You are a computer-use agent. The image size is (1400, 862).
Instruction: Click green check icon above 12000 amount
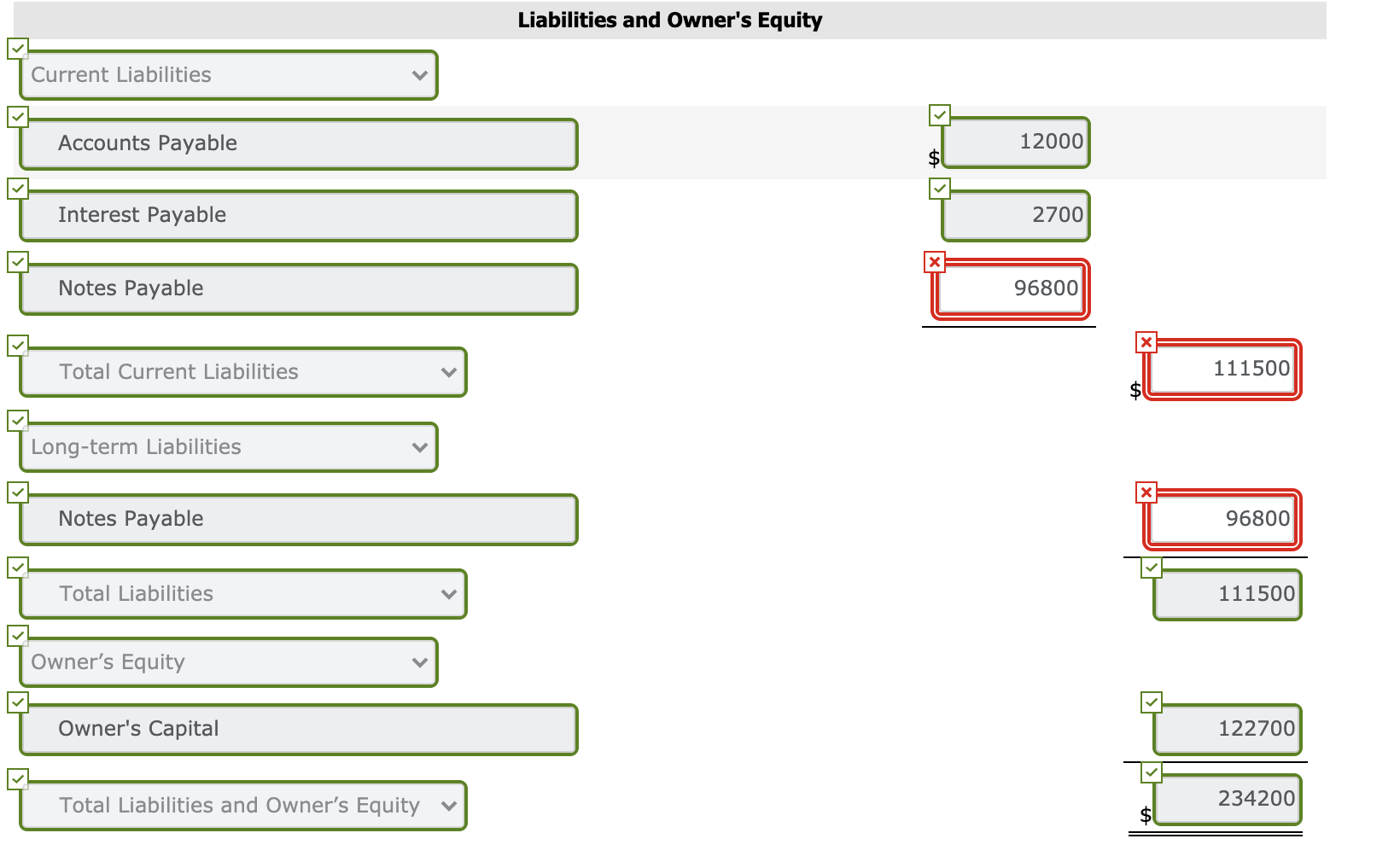point(940,114)
